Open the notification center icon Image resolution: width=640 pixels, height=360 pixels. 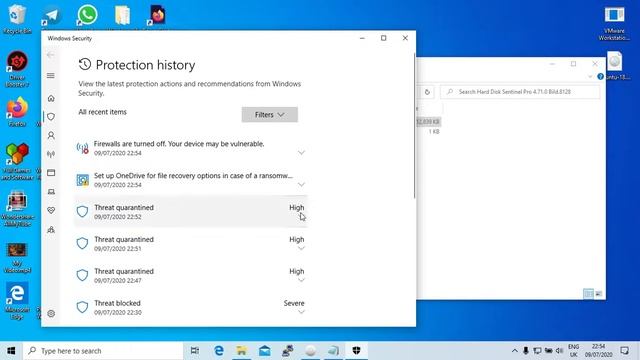[624, 351]
